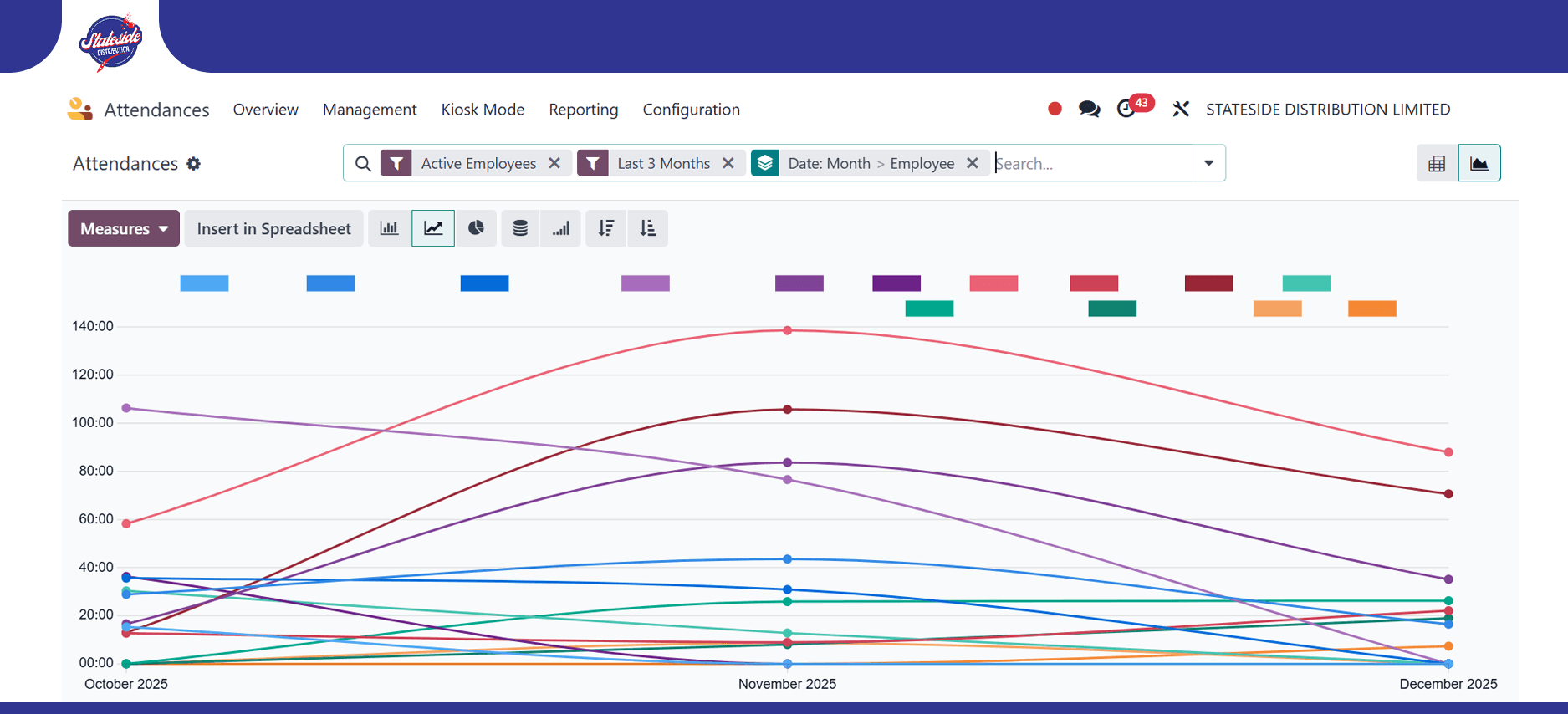Toggle the dark teal legend swatch
Image resolution: width=1568 pixels, height=714 pixels.
pyautogui.click(x=1112, y=309)
